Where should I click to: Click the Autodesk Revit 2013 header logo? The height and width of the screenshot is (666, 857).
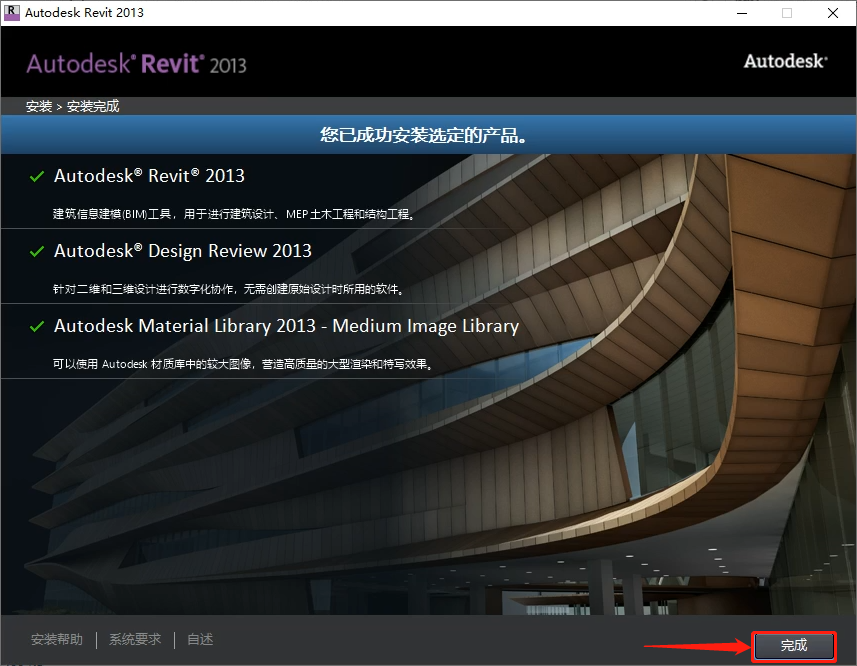coord(136,64)
